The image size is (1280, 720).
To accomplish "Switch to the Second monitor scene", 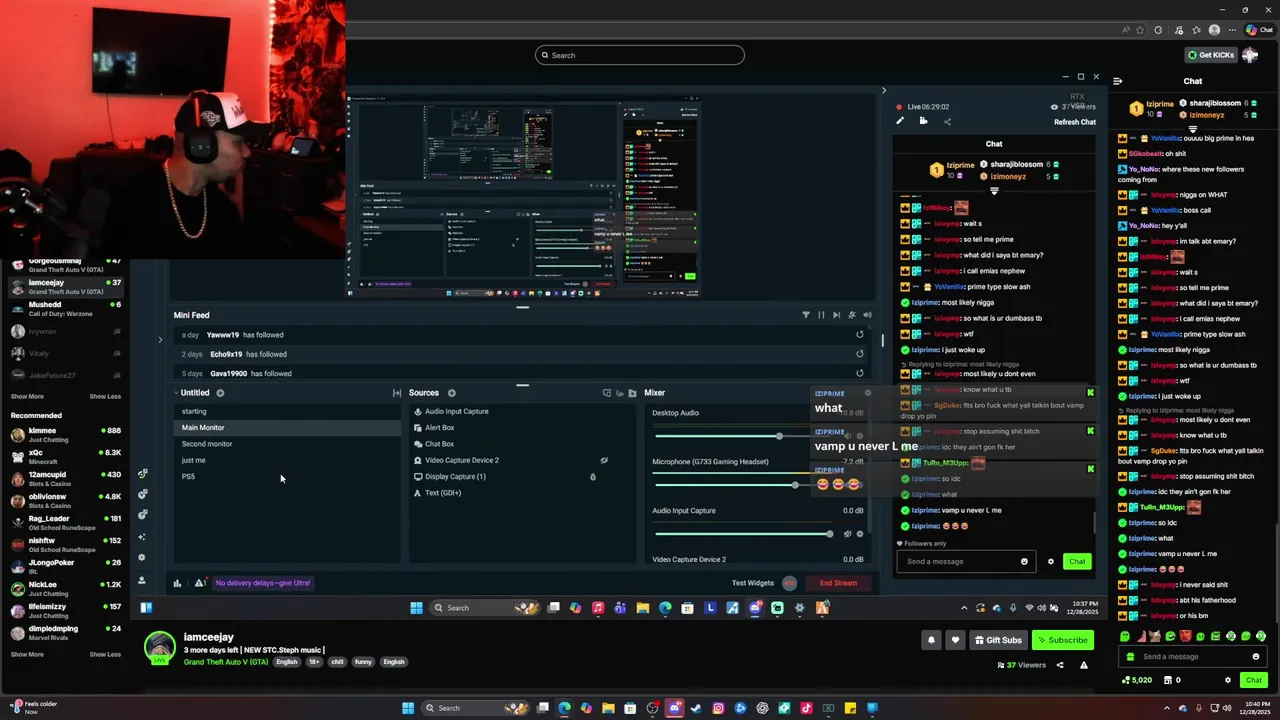I will (x=287, y=444).
